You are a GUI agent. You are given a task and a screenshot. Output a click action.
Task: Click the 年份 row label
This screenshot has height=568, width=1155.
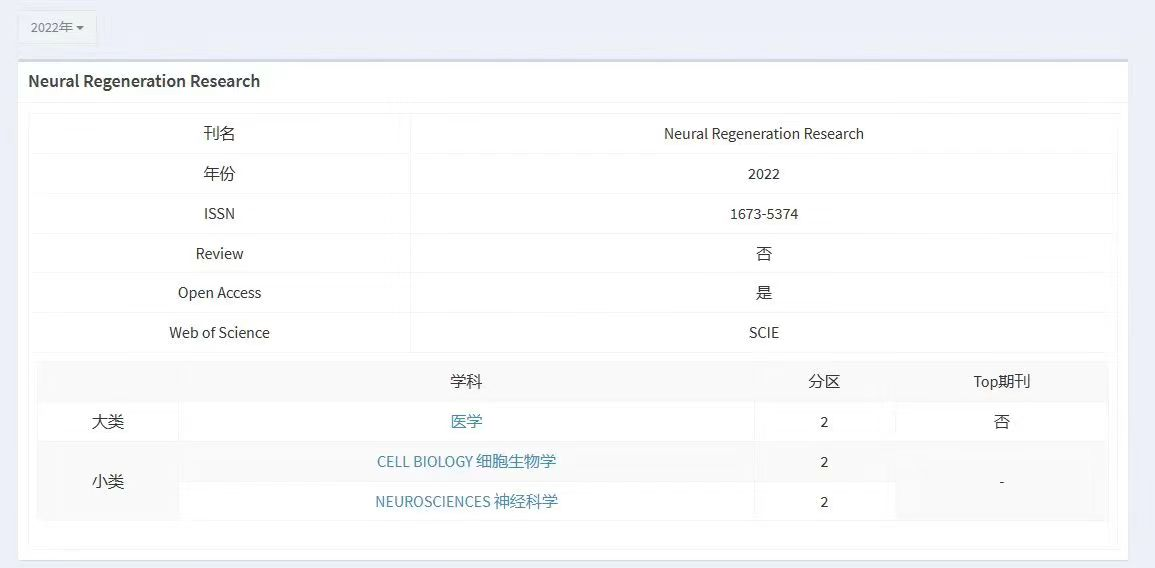pos(220,174)
